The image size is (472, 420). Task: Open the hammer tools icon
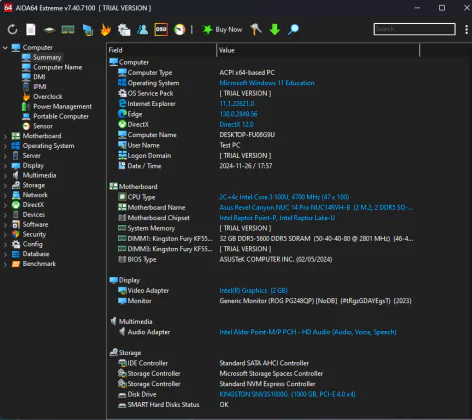(256, 29)
